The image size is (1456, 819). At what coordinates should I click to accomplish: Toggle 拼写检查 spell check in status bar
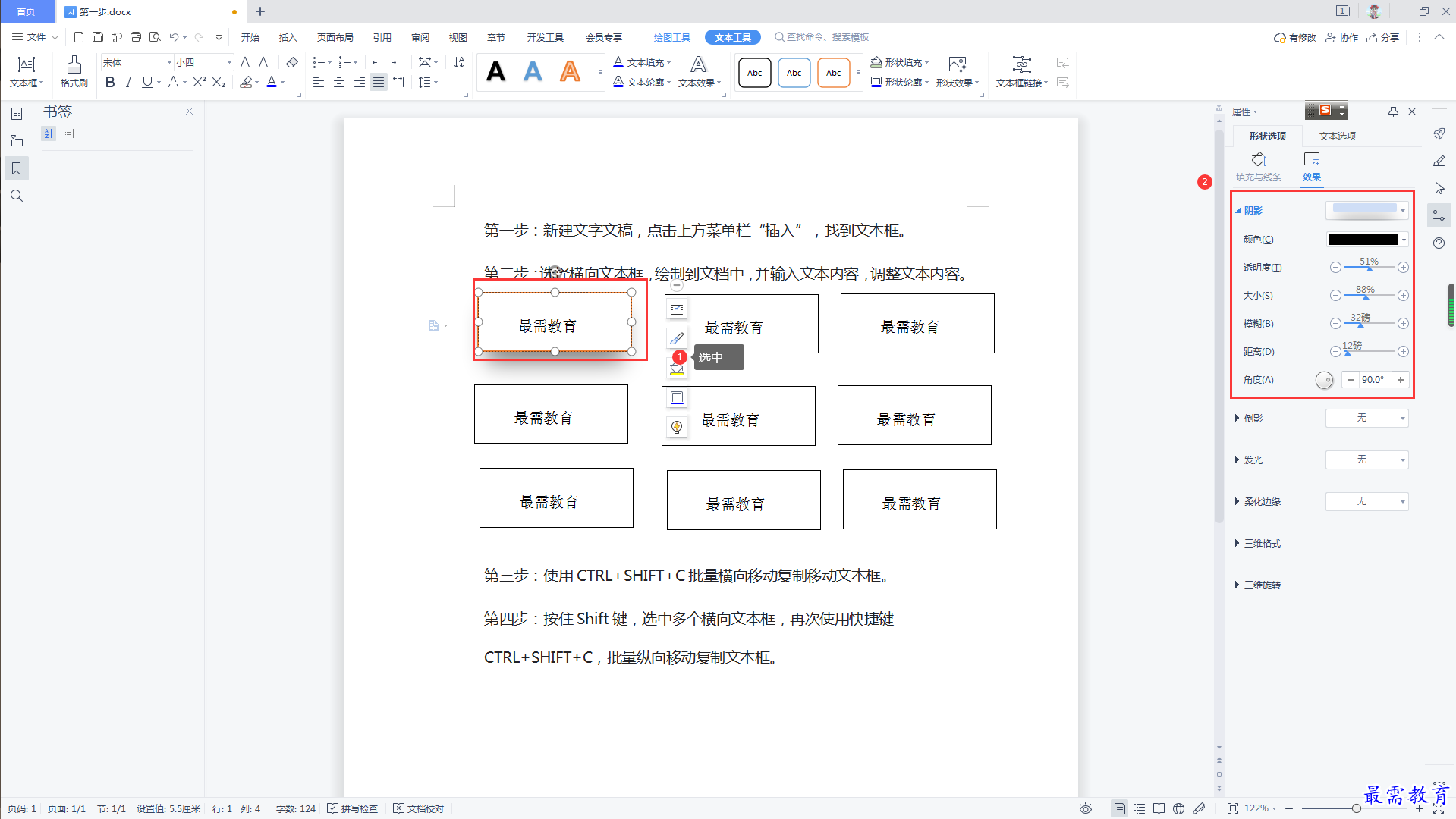point(353,808)
